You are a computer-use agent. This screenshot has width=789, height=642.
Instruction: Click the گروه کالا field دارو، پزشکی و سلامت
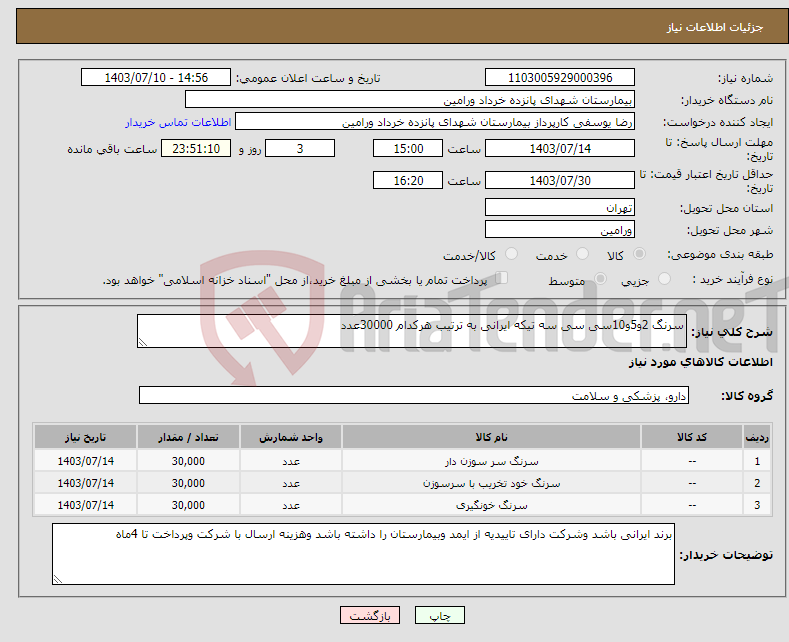pyautogui.click(x=414, y=395)
